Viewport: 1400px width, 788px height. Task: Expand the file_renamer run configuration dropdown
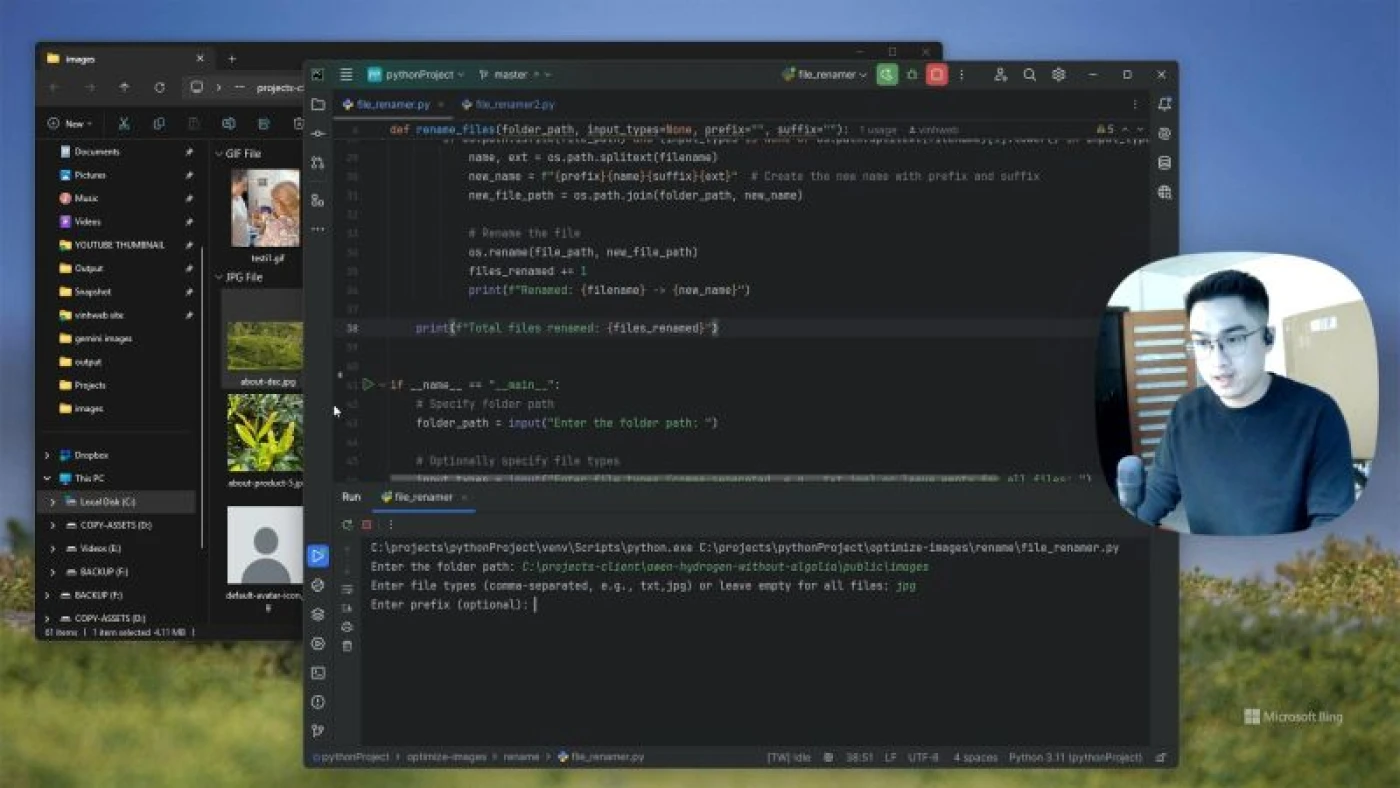click(x=825, y=75)
